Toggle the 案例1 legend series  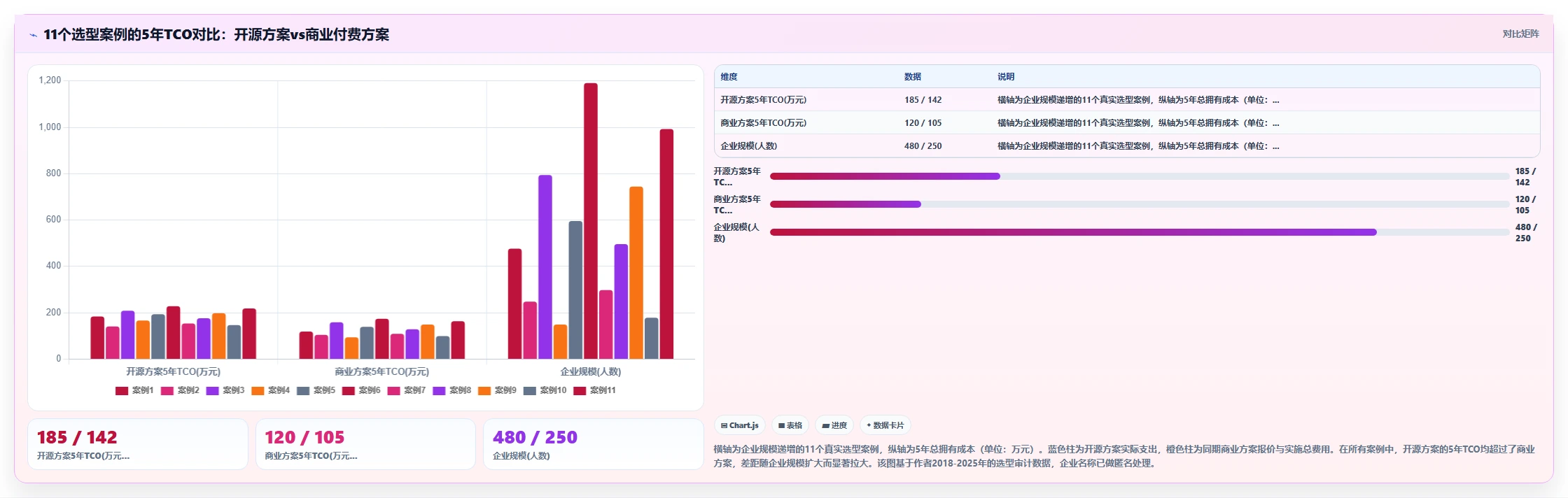pyautogui.click(x=134, y=390)
